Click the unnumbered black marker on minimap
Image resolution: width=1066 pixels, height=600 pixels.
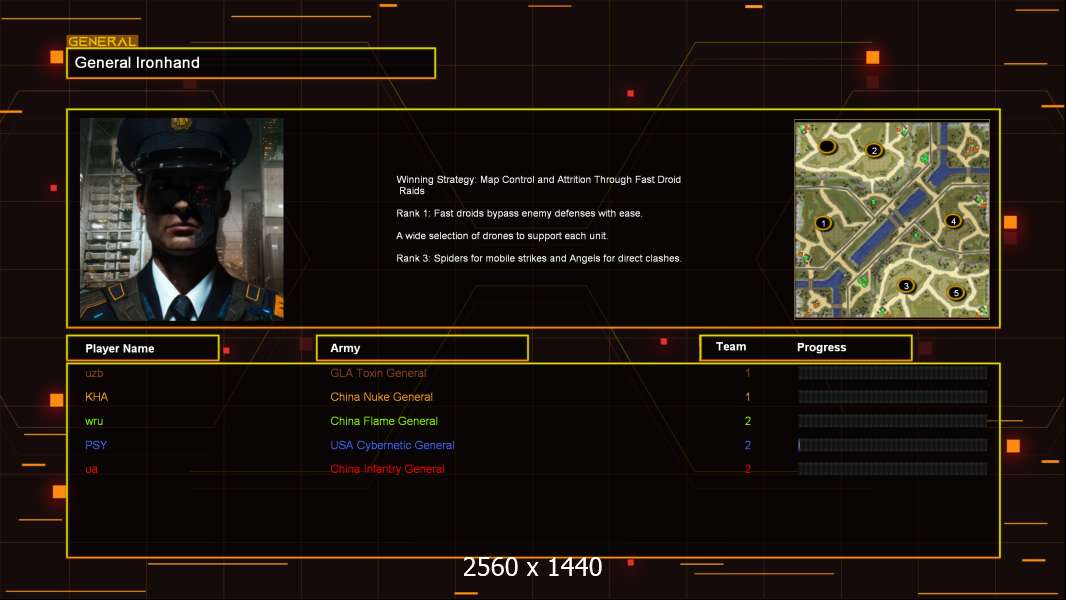827,146
